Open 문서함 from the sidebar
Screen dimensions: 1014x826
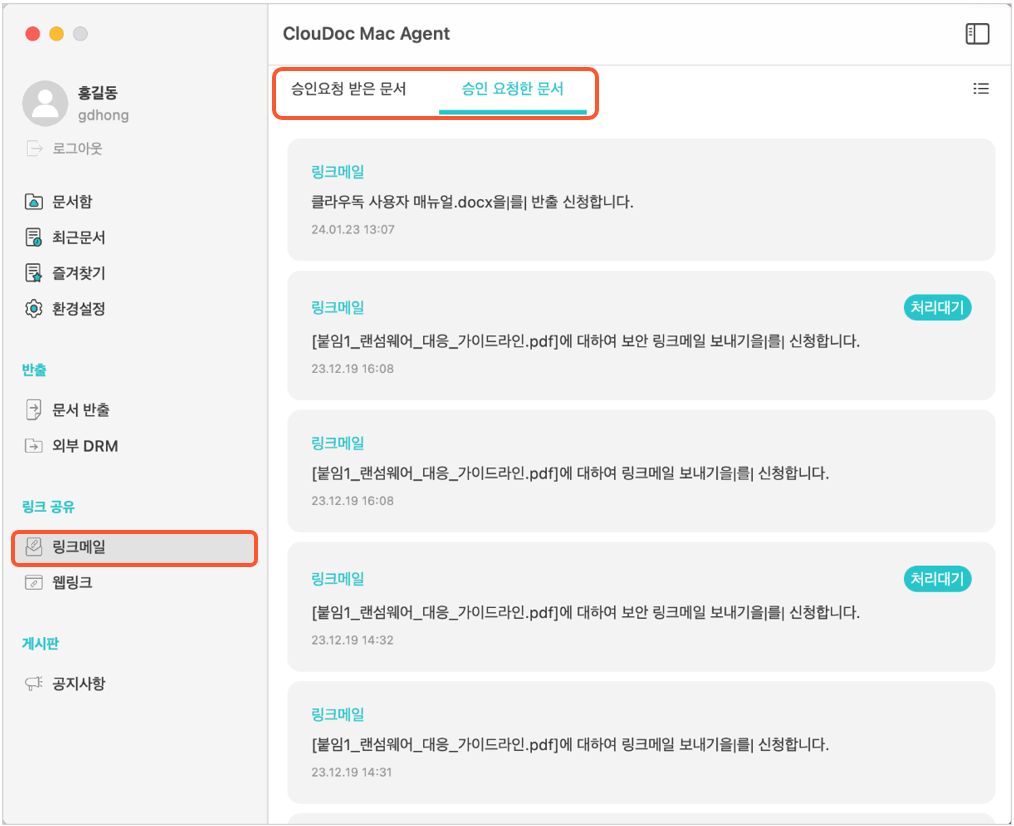(x=72, y=201)
